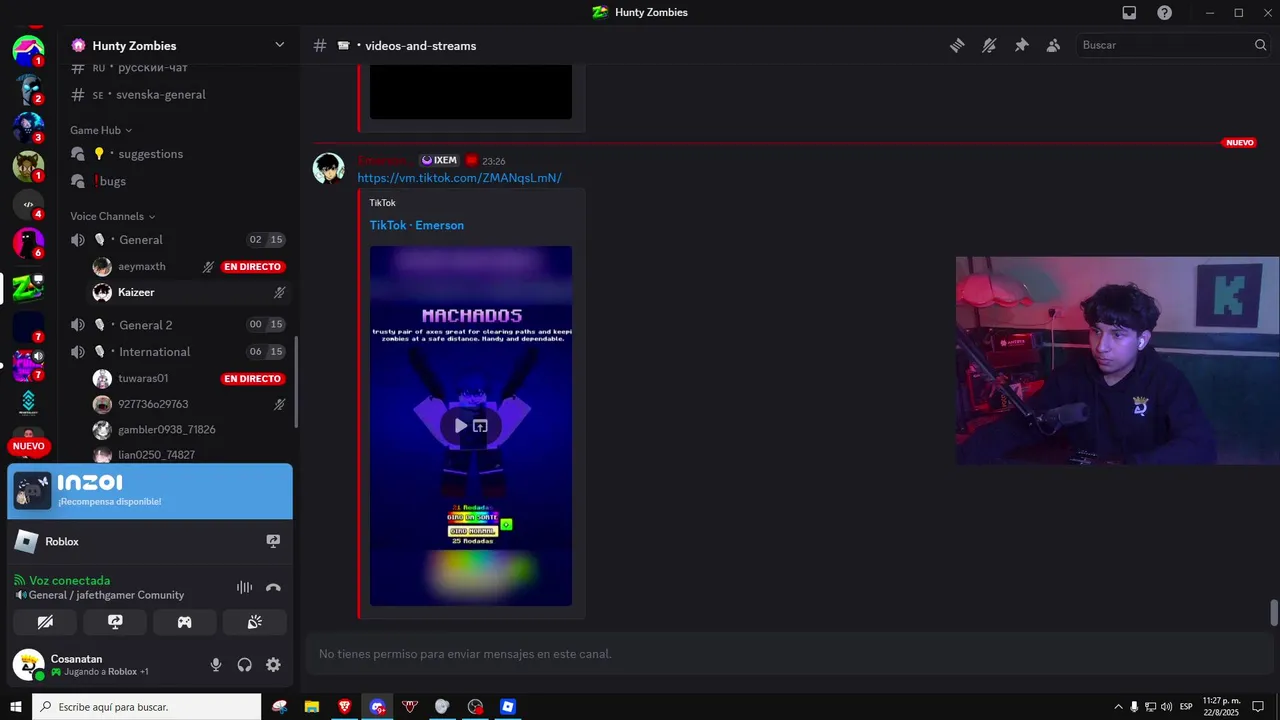Viewport: 1280px width, 720px height.
Task: Open the inZOI reward banner
Action: (150, 491)
